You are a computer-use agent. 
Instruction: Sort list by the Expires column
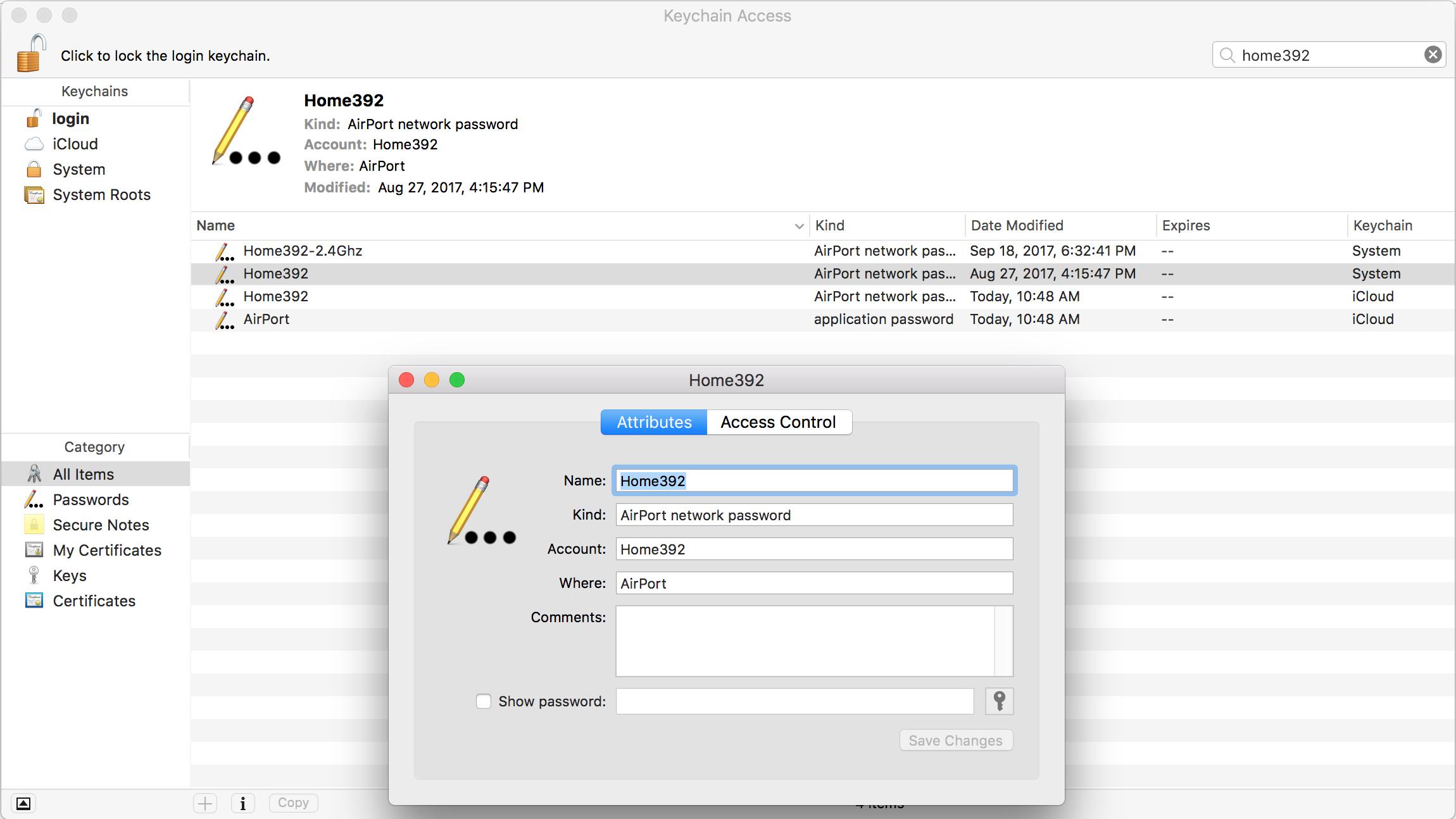tap(1252, 226)
